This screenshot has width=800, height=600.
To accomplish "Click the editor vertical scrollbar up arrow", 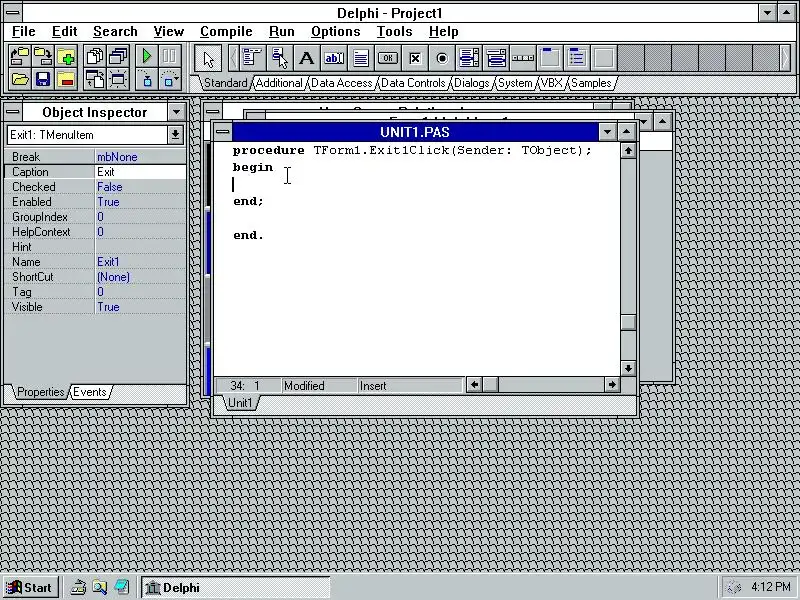I will [628, 151].
